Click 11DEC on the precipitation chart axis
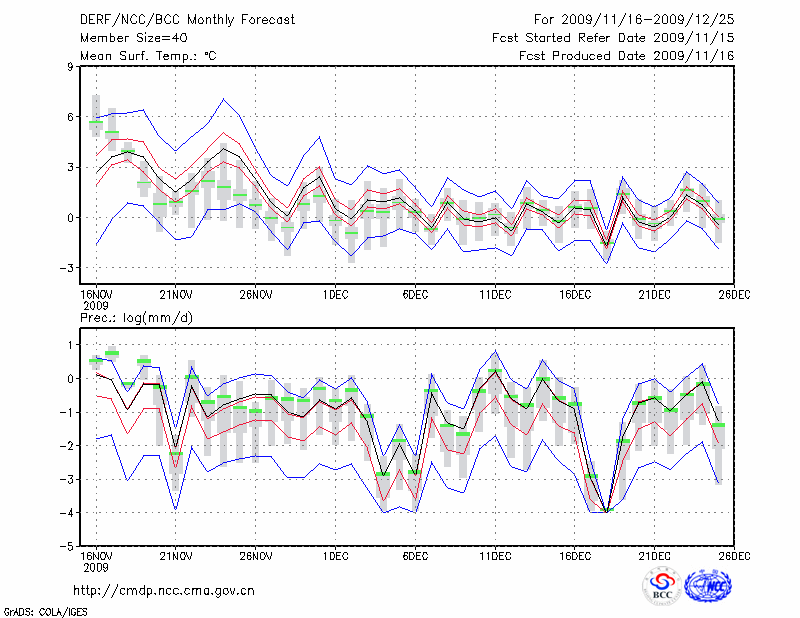Image resolution: width=800 pixels, height=618 pixels. pyautogui.click(x=495, y=555)
